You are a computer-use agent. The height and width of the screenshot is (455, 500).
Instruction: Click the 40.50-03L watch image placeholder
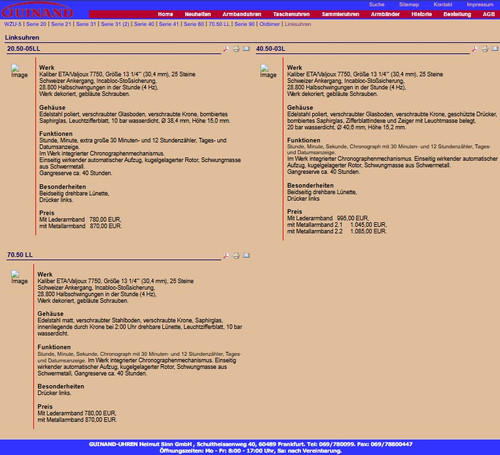[x=268, y=71]
